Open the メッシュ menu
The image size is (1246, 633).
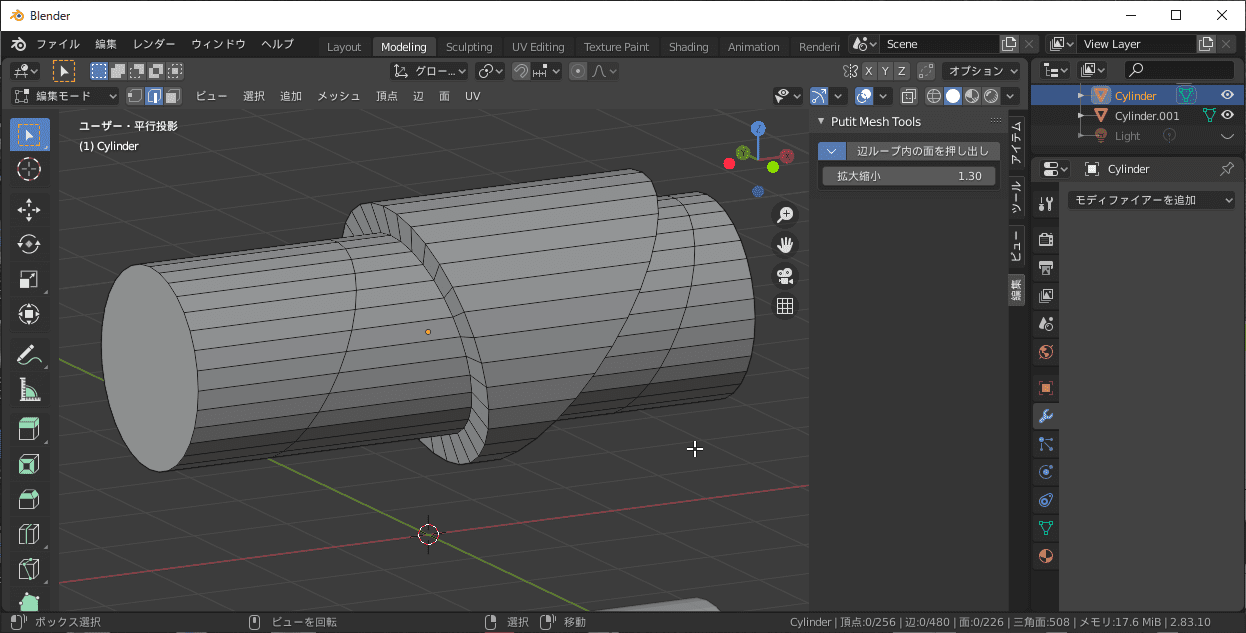[x=338, y=96]
